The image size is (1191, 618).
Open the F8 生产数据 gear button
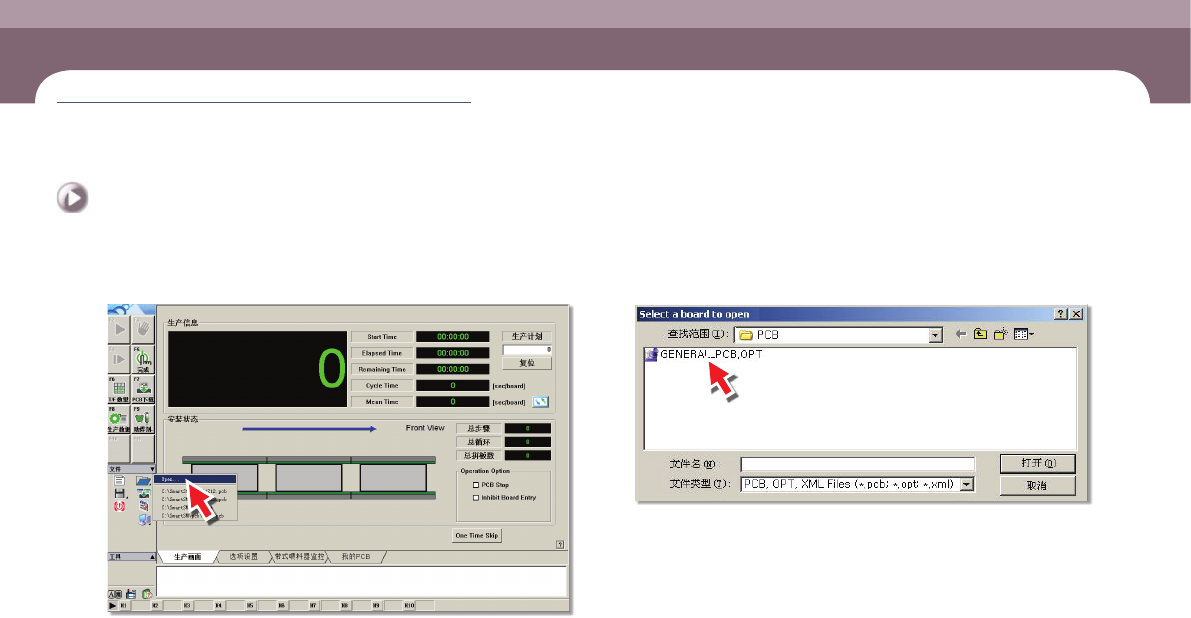tap(119, 419)
